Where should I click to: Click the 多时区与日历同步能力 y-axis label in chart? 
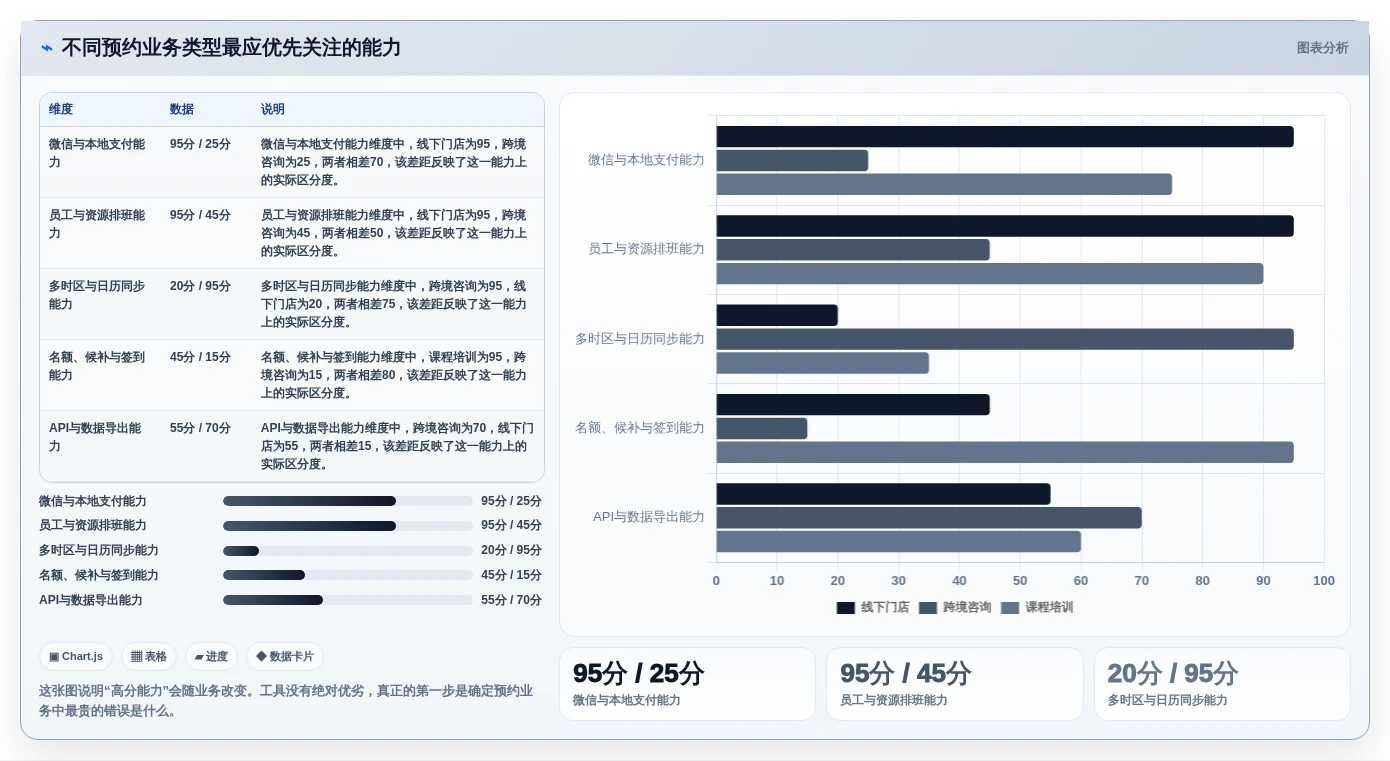click(640, 339)
